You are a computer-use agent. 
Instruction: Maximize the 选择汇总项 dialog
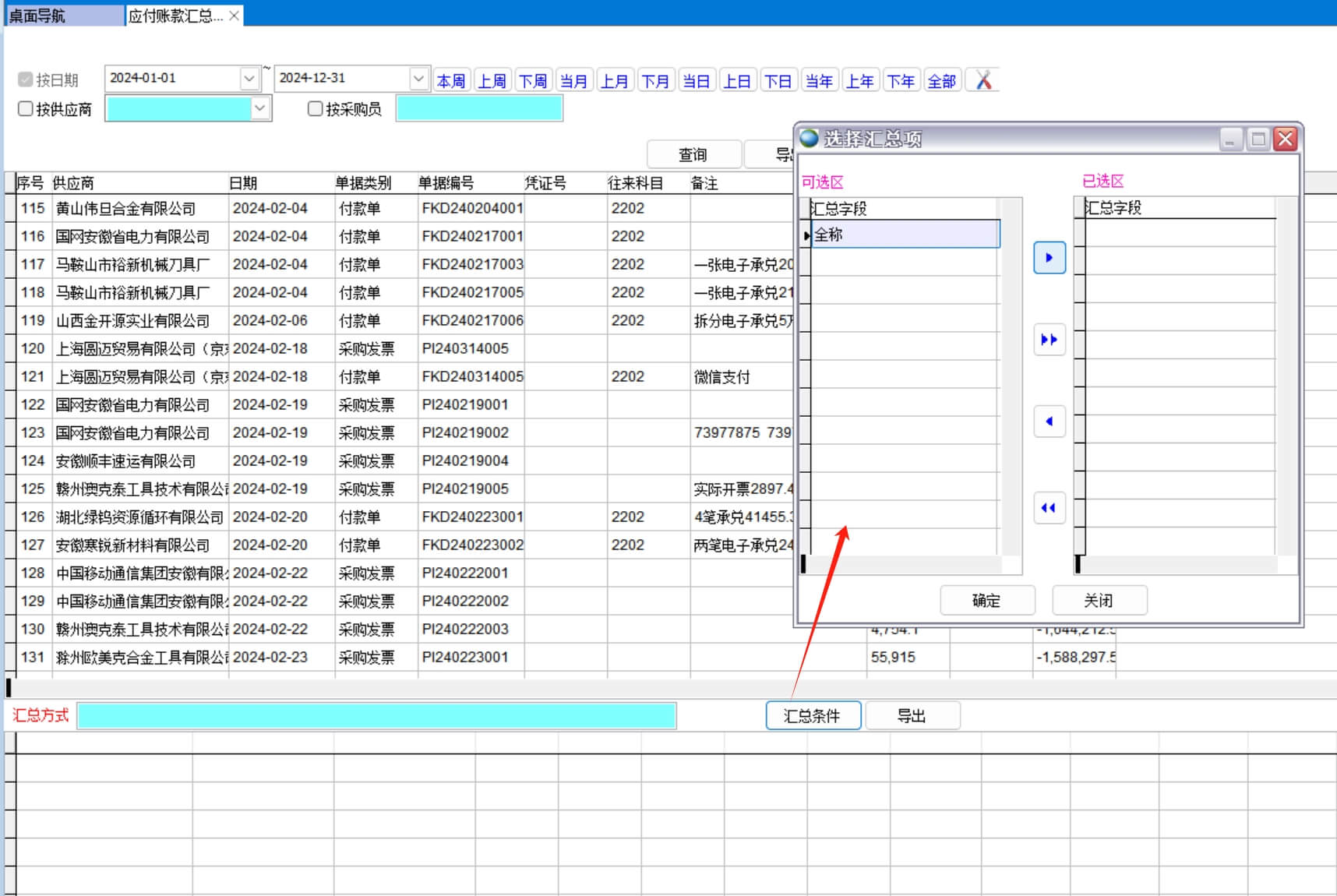pyautogui.click(x=1258, y=139)
